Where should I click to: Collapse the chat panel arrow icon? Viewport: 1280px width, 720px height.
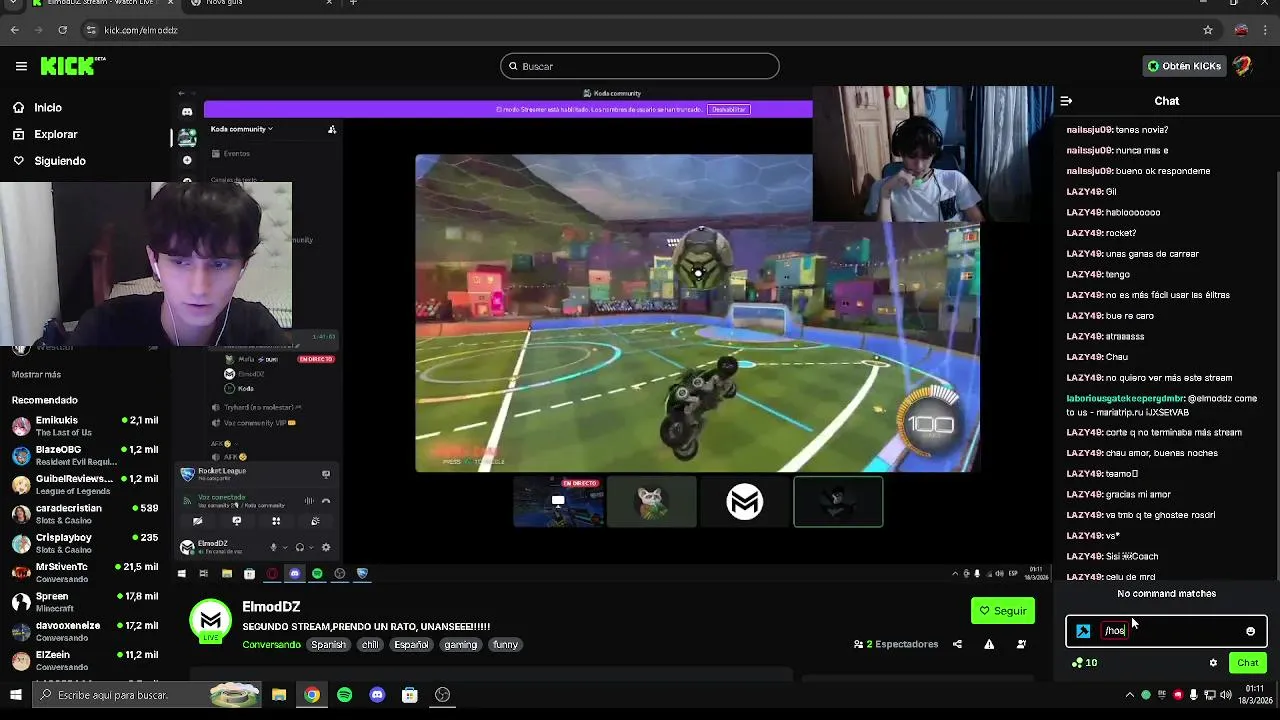tap(1066, 101)
